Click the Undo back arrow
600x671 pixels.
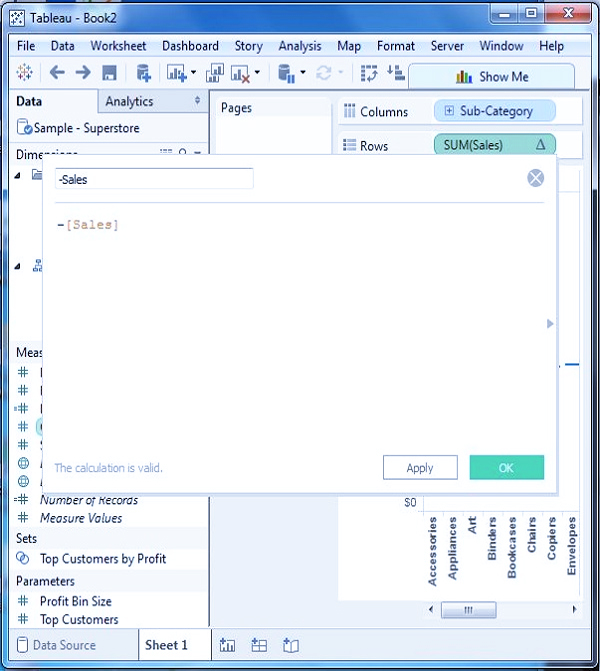[x=57, y=72]
